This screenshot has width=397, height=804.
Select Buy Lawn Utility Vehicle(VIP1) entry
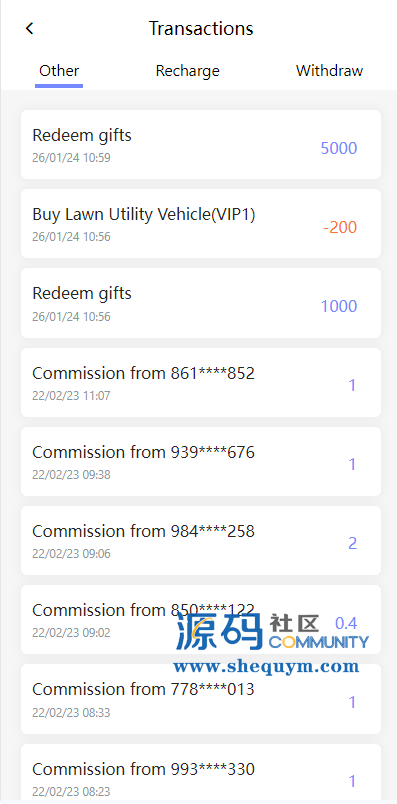tap(201, 224)
